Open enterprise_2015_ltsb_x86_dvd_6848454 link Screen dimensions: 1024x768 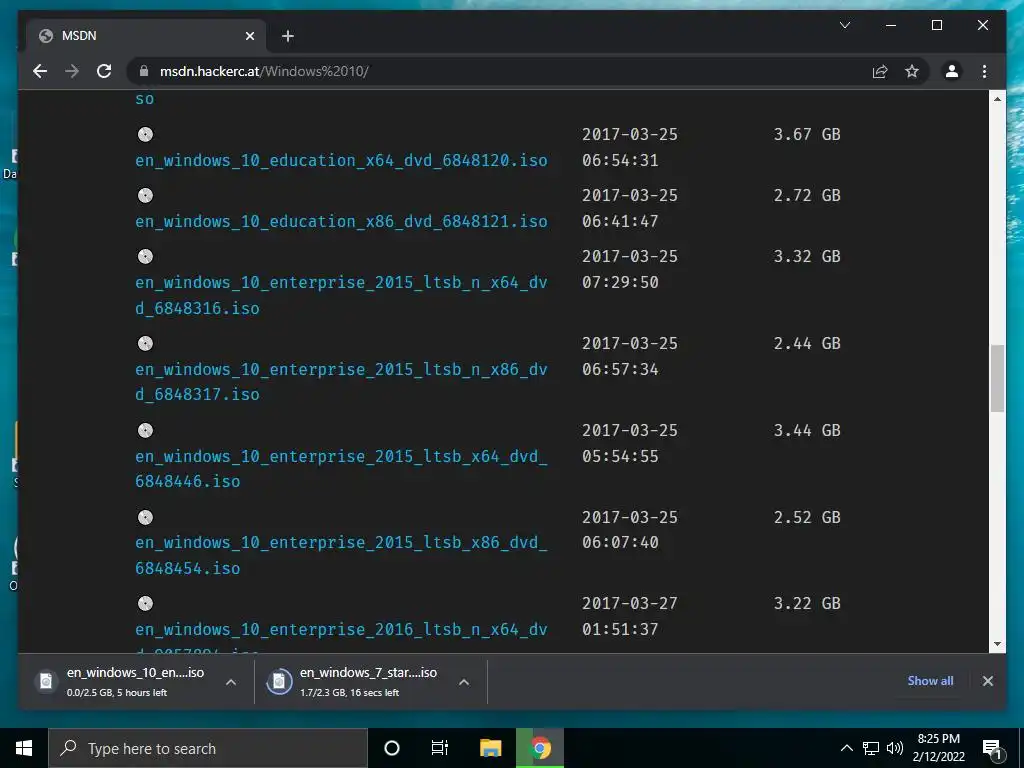(341, 555)
